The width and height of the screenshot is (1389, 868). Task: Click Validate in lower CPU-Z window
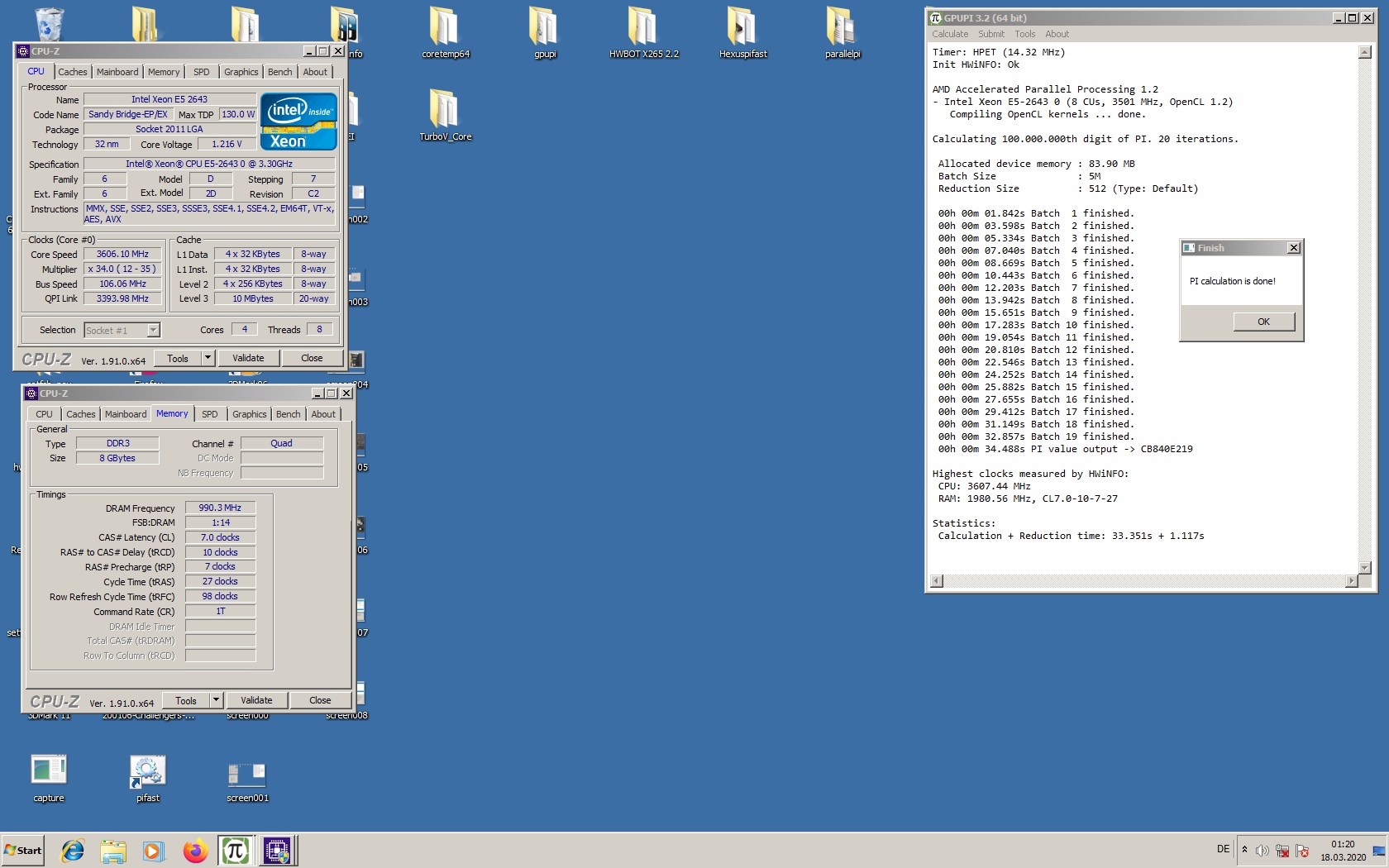point(256,700)
